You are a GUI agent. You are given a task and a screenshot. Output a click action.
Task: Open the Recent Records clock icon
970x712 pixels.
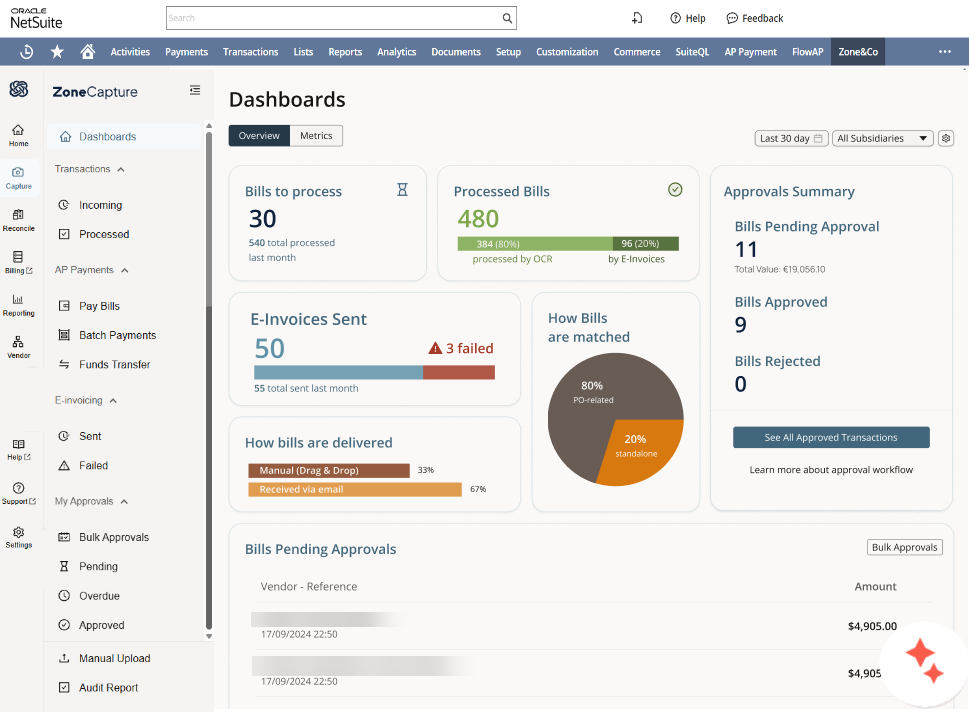27,52
